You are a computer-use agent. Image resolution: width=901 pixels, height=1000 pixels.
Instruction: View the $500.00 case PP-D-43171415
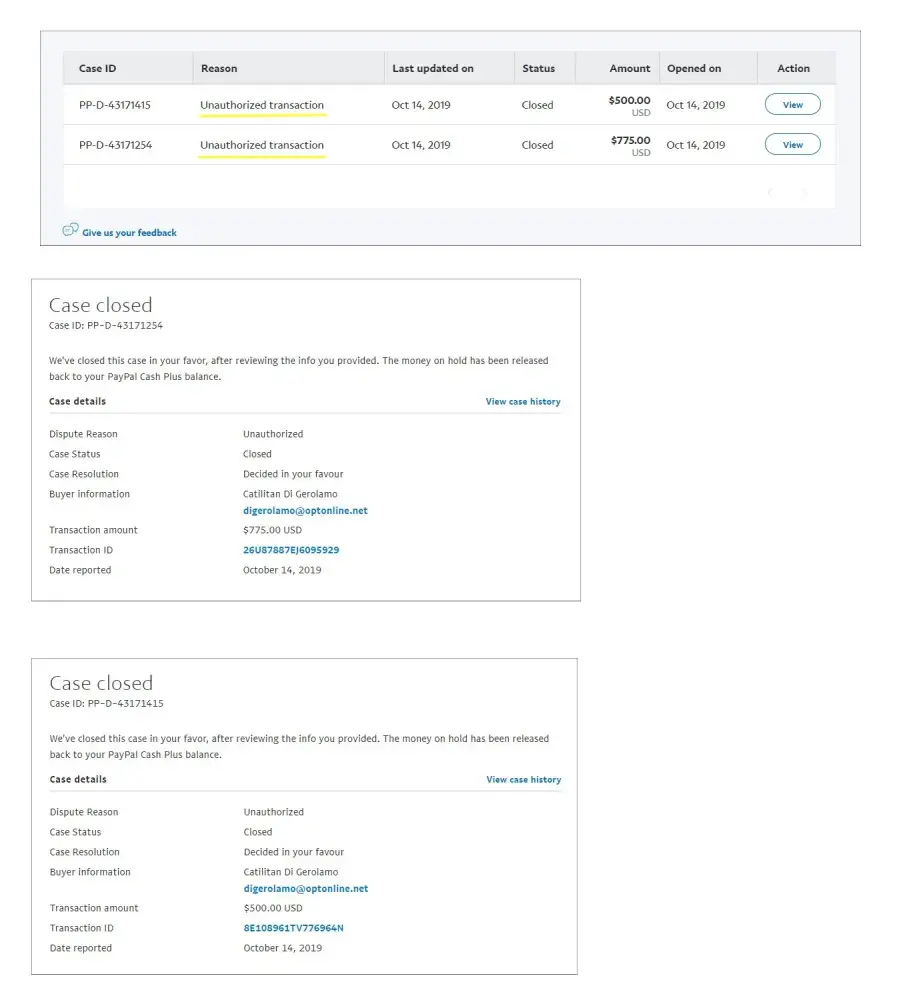(792, 105)
